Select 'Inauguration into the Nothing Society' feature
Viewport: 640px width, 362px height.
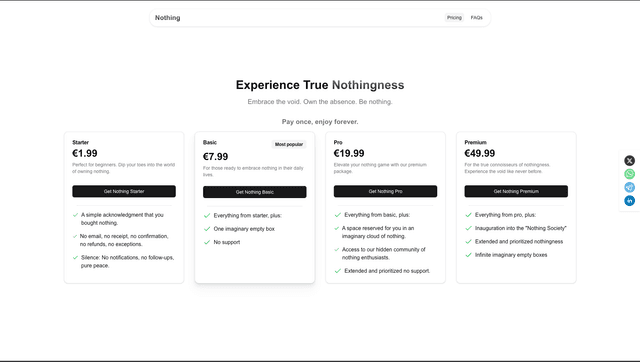(x=520, y=228)
